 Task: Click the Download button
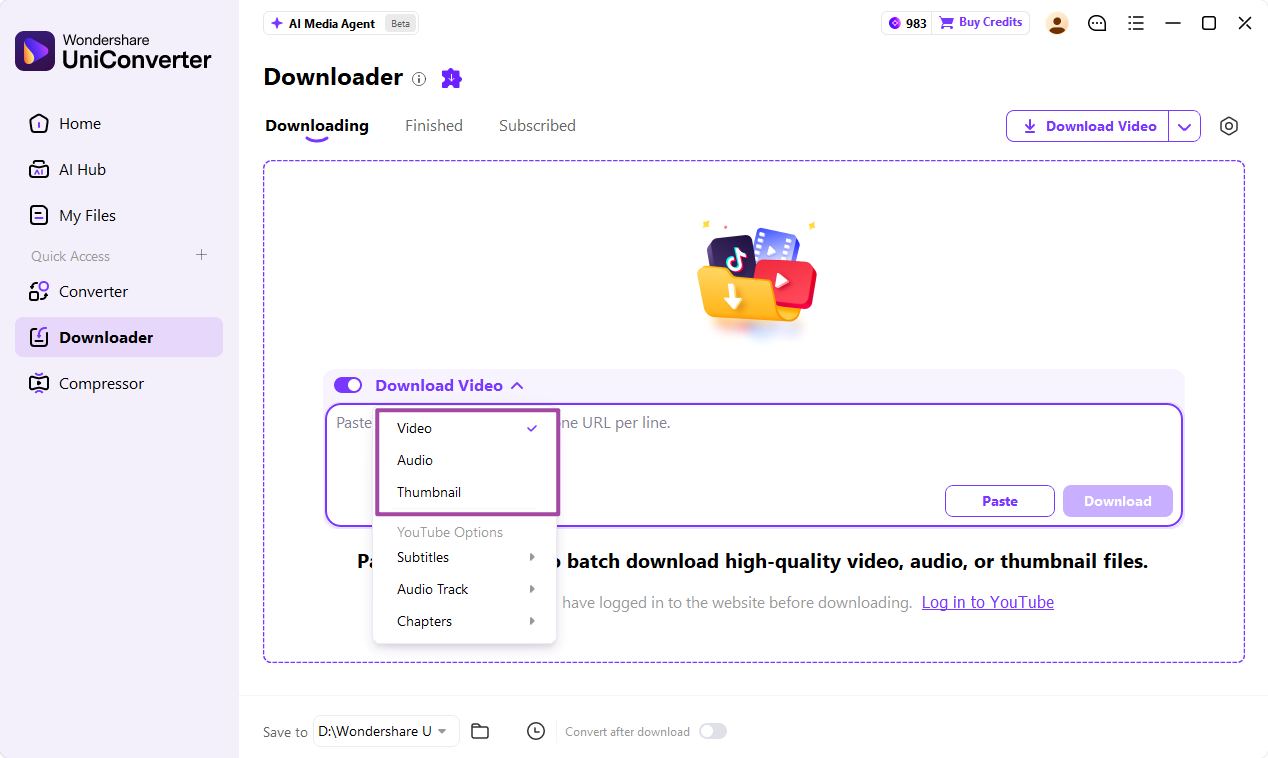click(x=1118, y=501)
